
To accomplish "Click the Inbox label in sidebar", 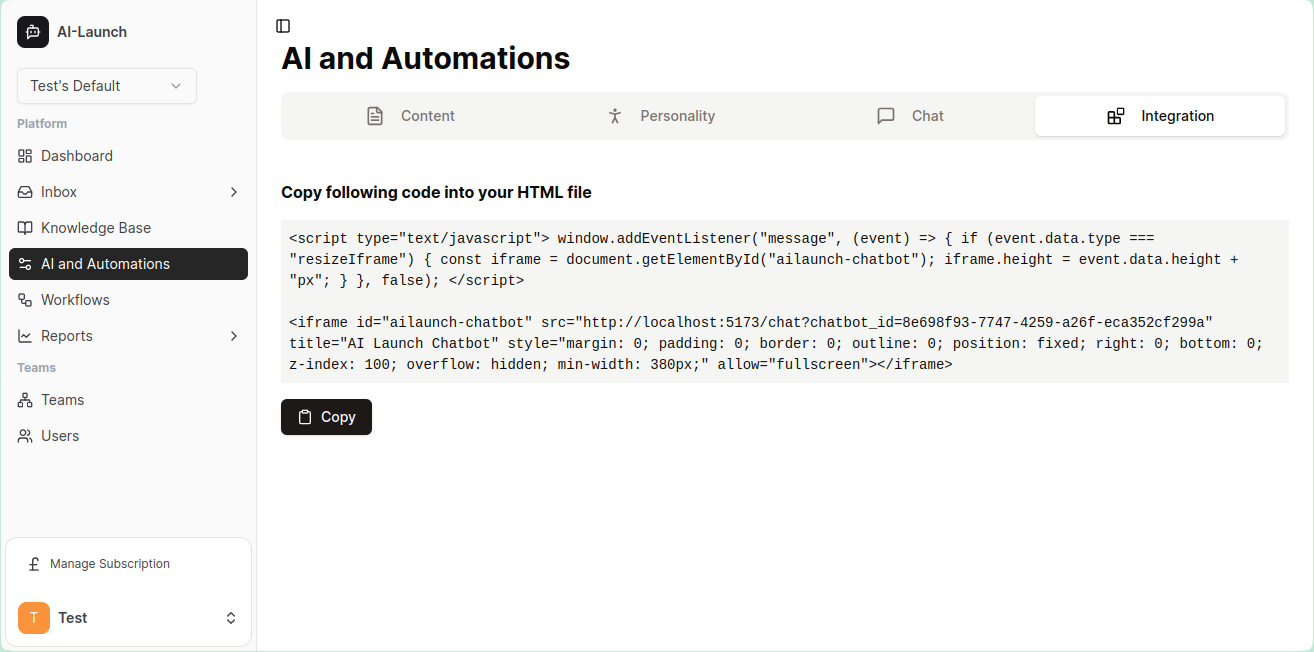I will pos(59,192).
